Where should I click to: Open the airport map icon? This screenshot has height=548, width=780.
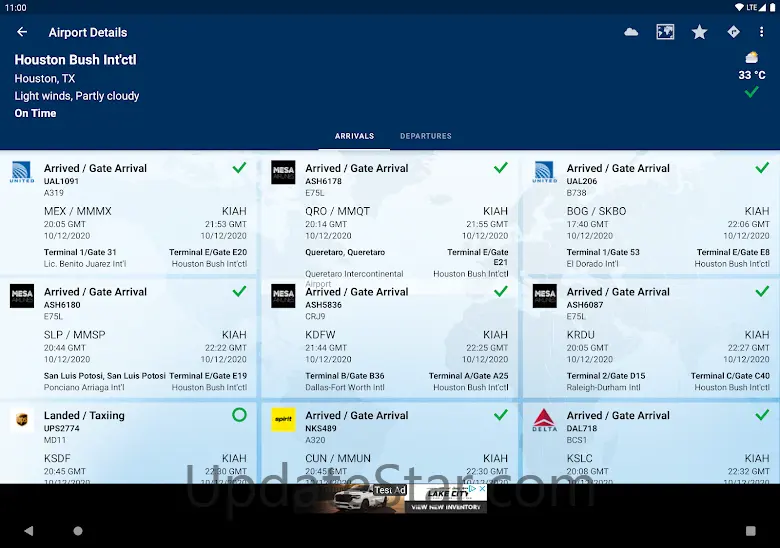[x=665, y=32]
